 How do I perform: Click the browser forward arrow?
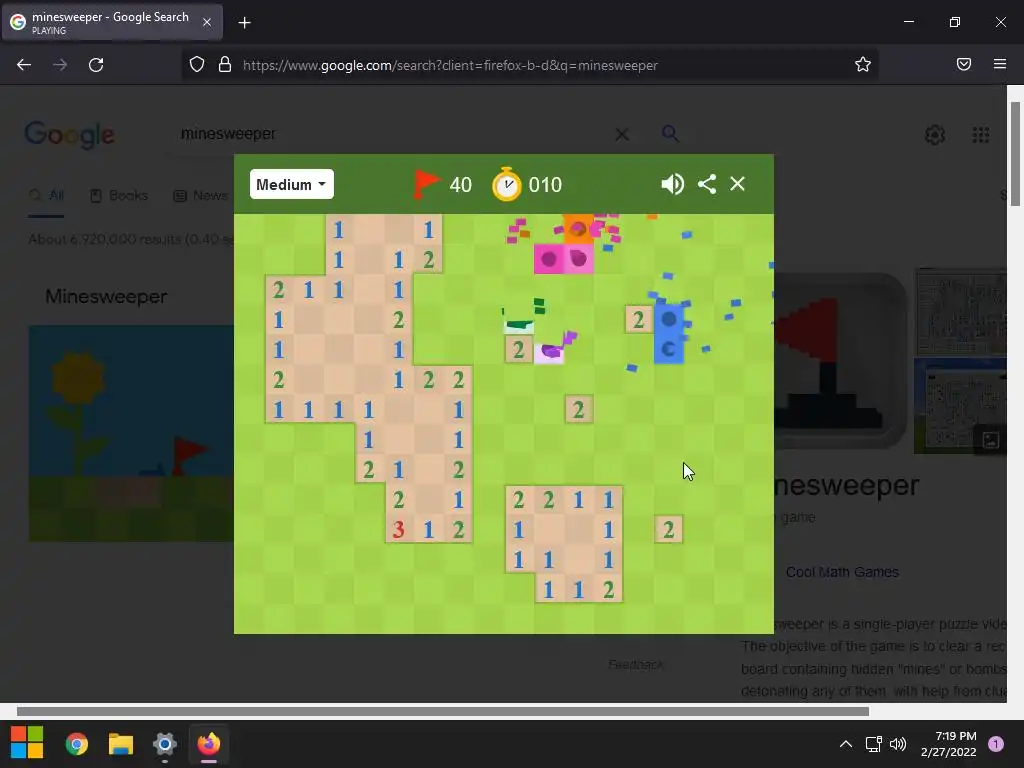pos(60,65)
